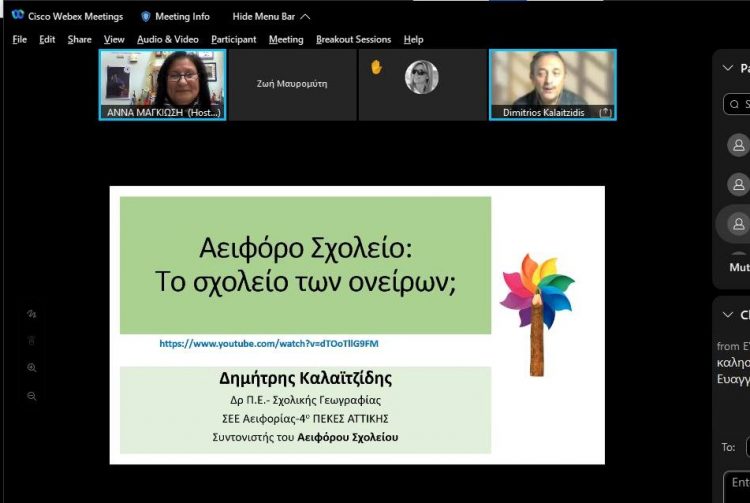
Task: Open the Meeting menu
Action: click(x=286, y=40)
